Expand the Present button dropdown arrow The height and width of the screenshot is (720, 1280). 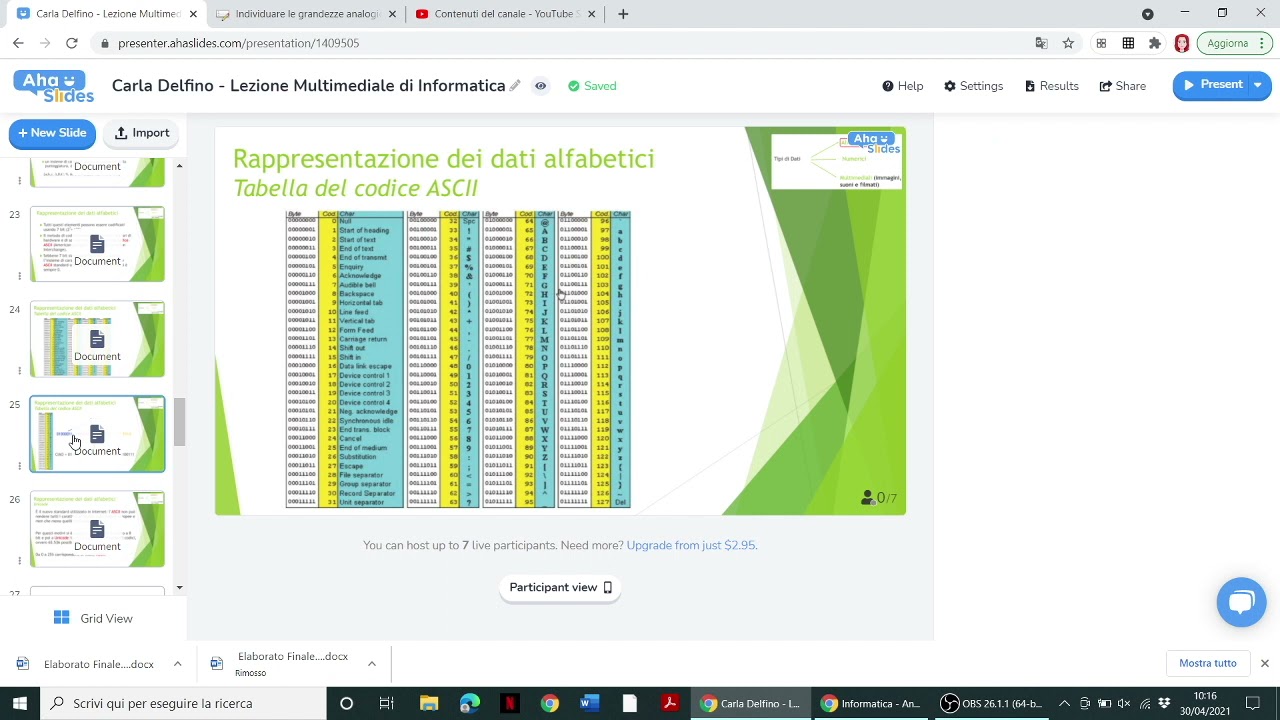pos(1258,85)
